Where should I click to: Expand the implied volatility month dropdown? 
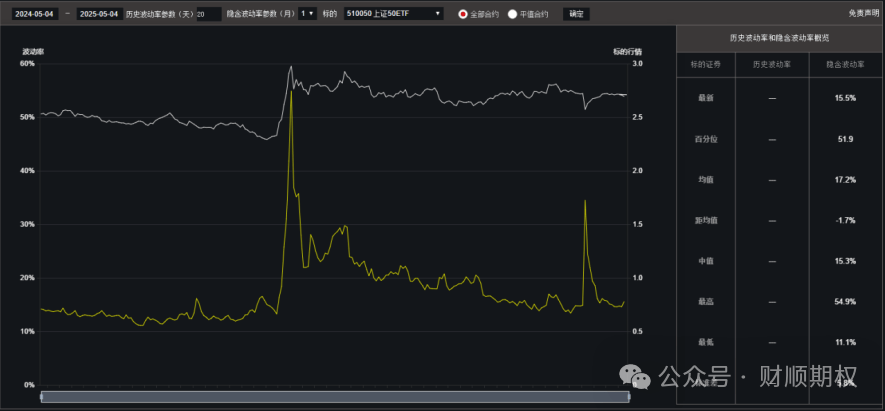(307, 14)
